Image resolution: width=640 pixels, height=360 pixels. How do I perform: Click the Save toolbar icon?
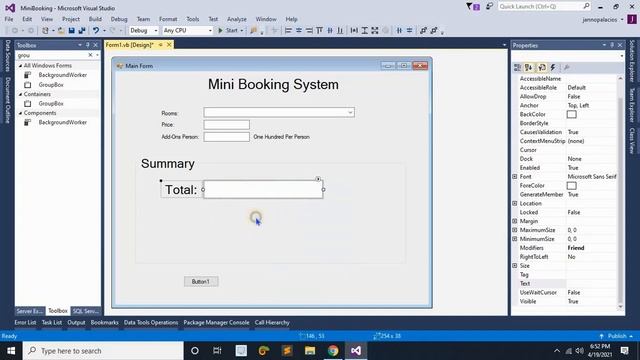71,30
